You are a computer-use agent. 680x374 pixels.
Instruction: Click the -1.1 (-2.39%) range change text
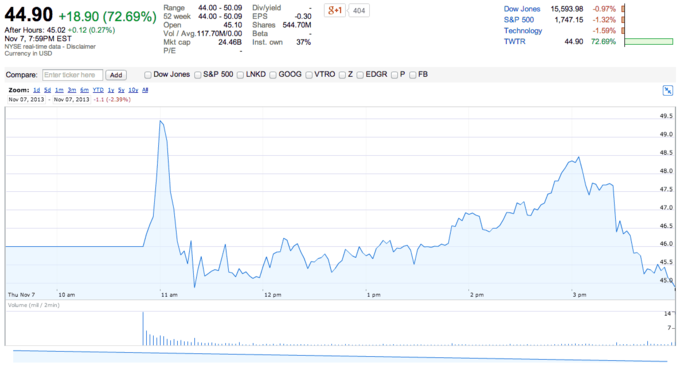click(112, 99)
